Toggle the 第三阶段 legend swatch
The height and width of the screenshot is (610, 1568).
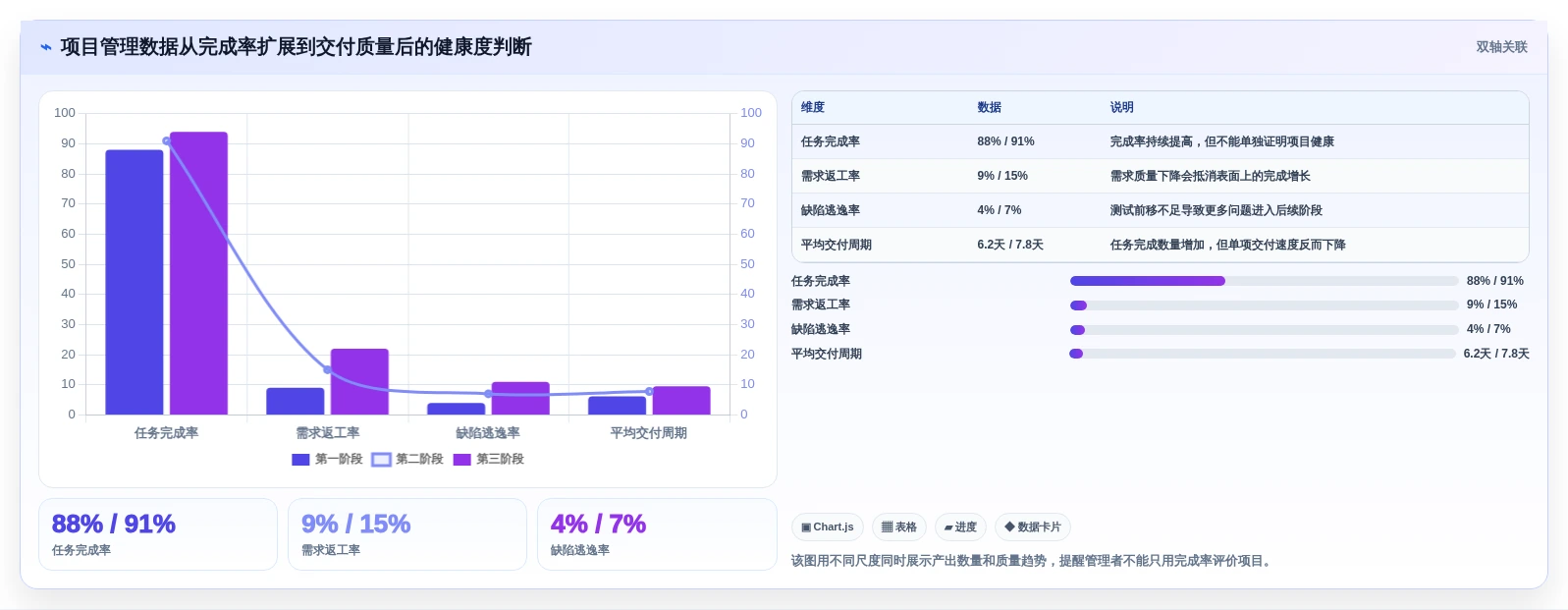point(461,460)
